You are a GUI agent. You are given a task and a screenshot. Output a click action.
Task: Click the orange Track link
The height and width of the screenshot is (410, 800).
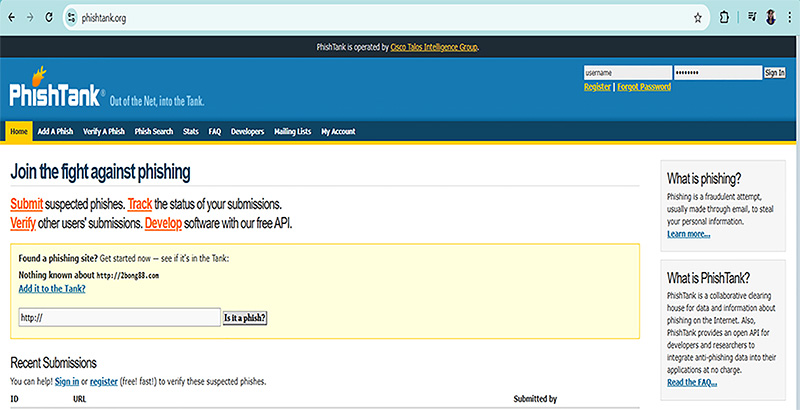coord(140,204)
